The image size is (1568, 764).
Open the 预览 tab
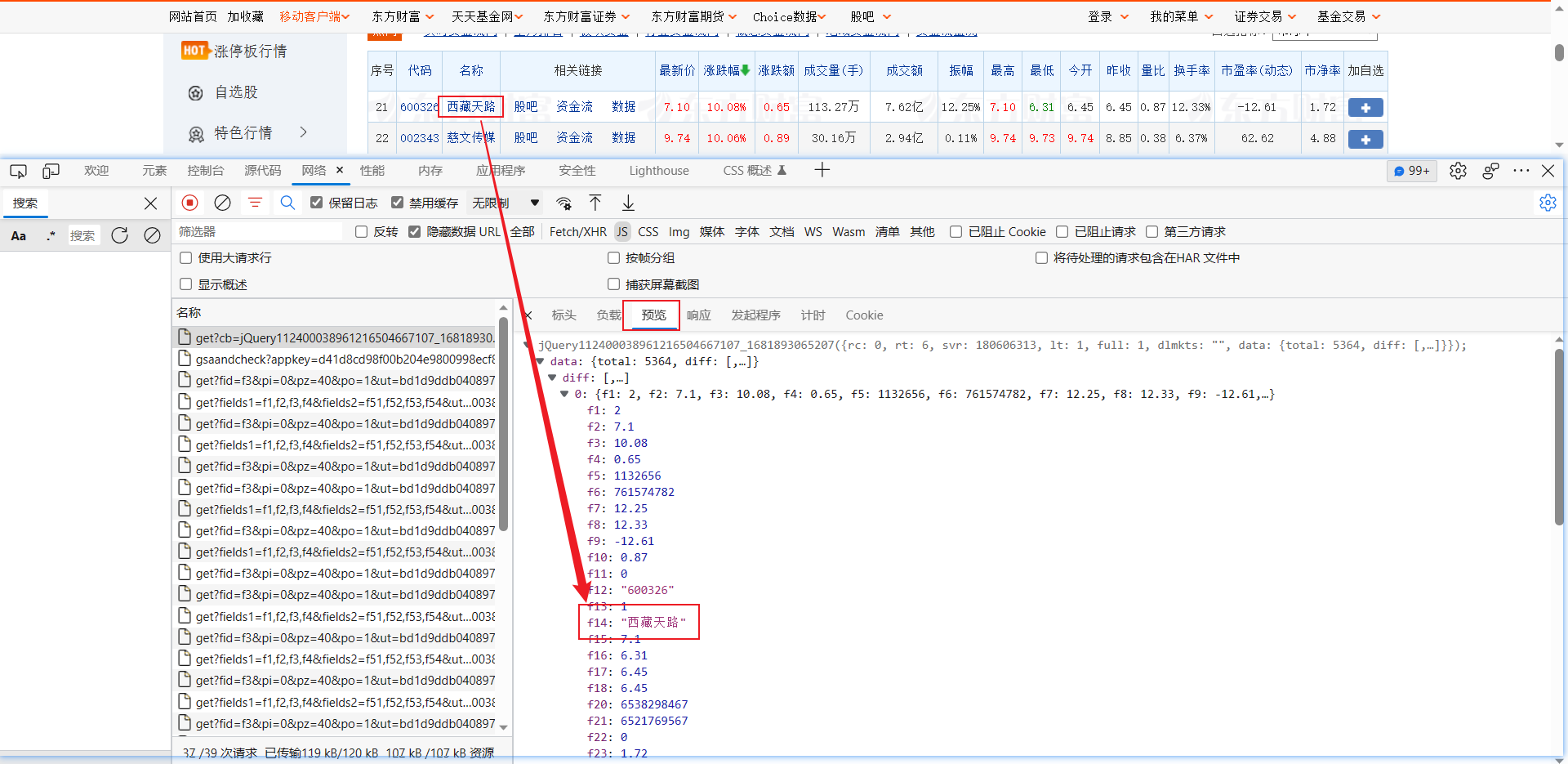coord(653,315)
